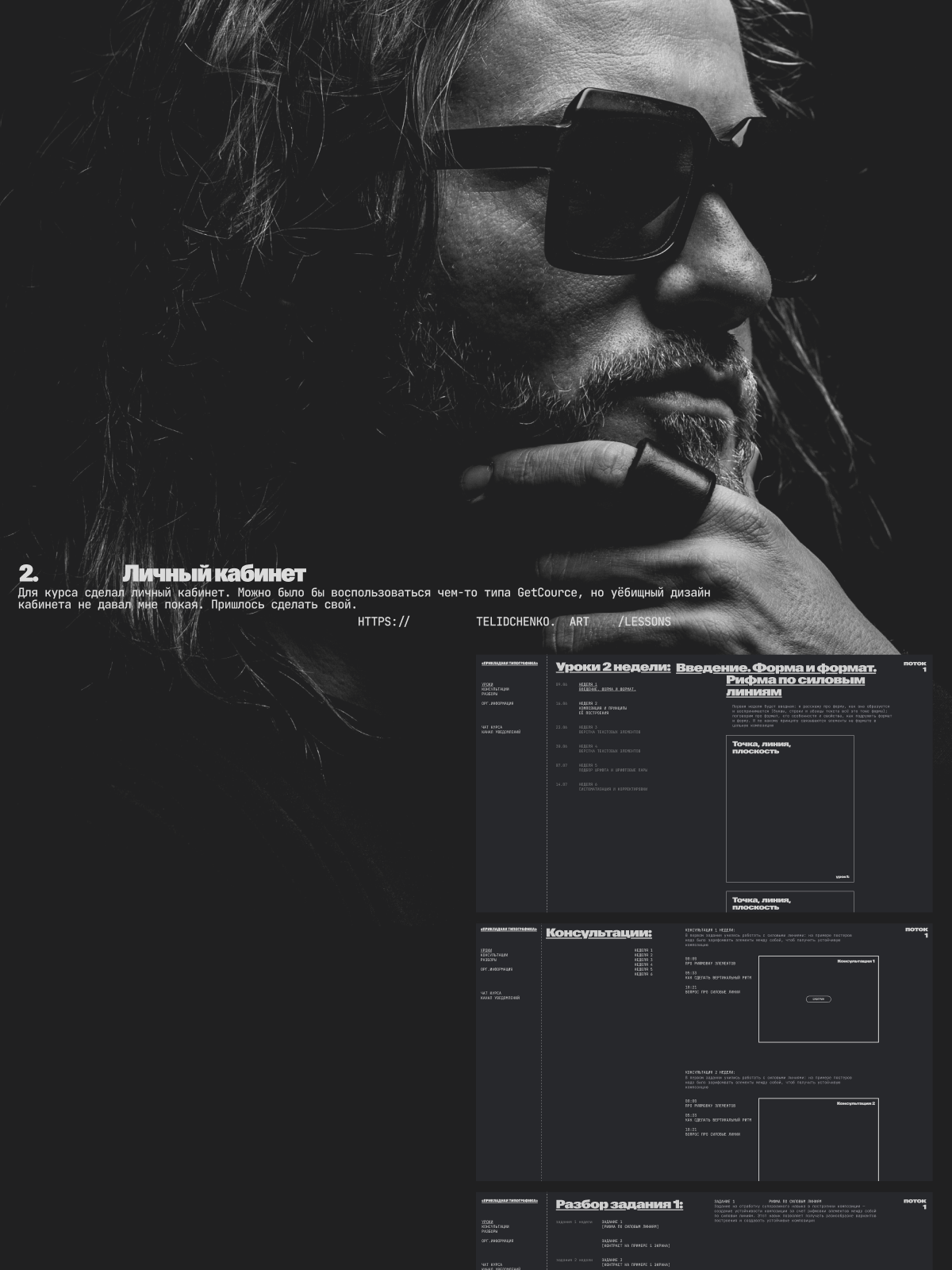Click 'Канал уведомлений' in the top sidebar
The width and height of the screenshot is (952, 1270).
(501, 732)
